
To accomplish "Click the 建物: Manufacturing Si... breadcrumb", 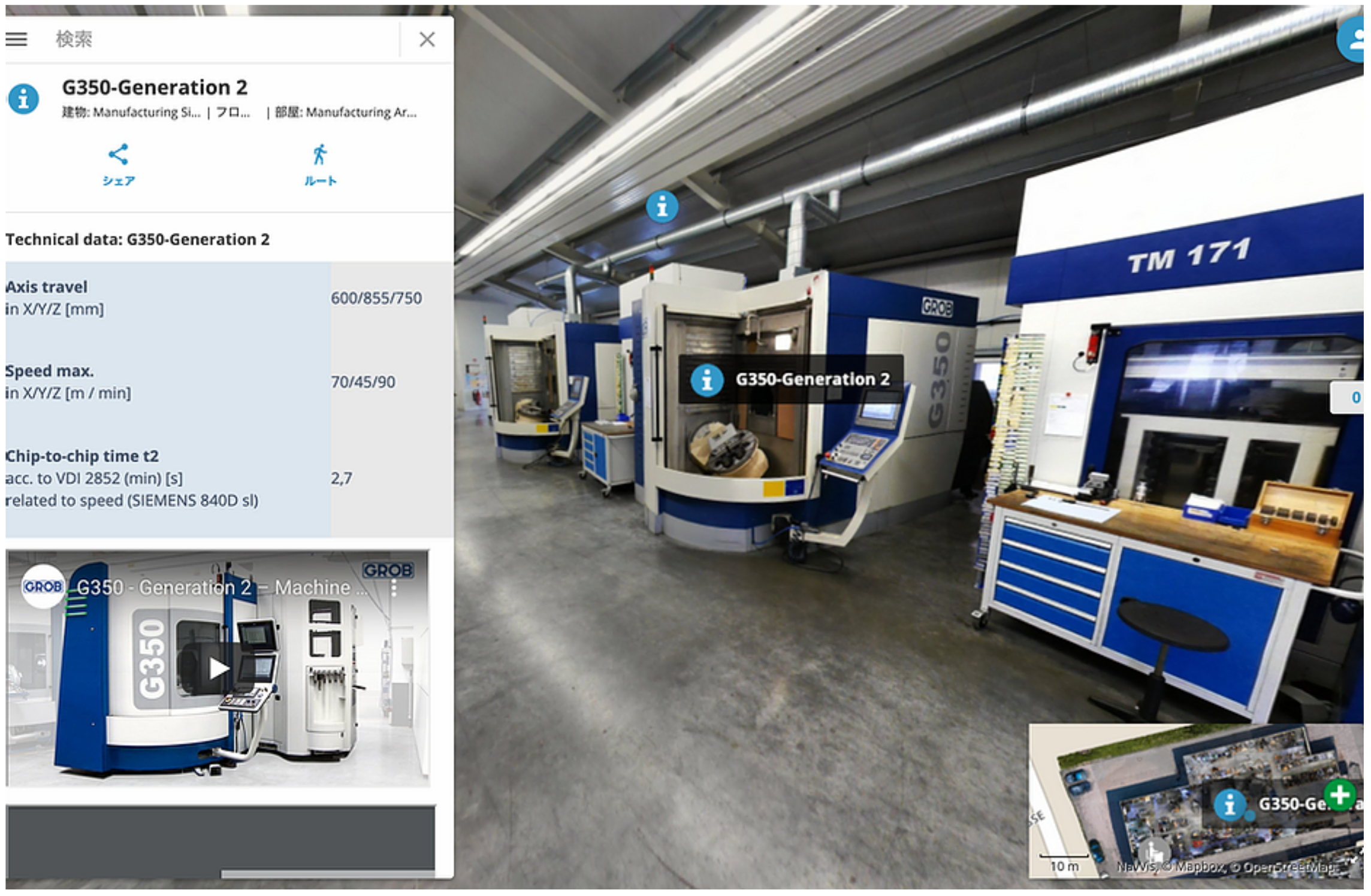I will pyautogui.click(x=131, y=112).
